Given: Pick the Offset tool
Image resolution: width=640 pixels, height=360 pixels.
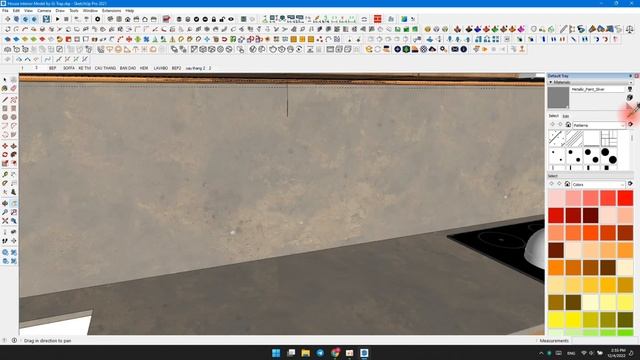Looking at the screenshot, I should point(13,163).
